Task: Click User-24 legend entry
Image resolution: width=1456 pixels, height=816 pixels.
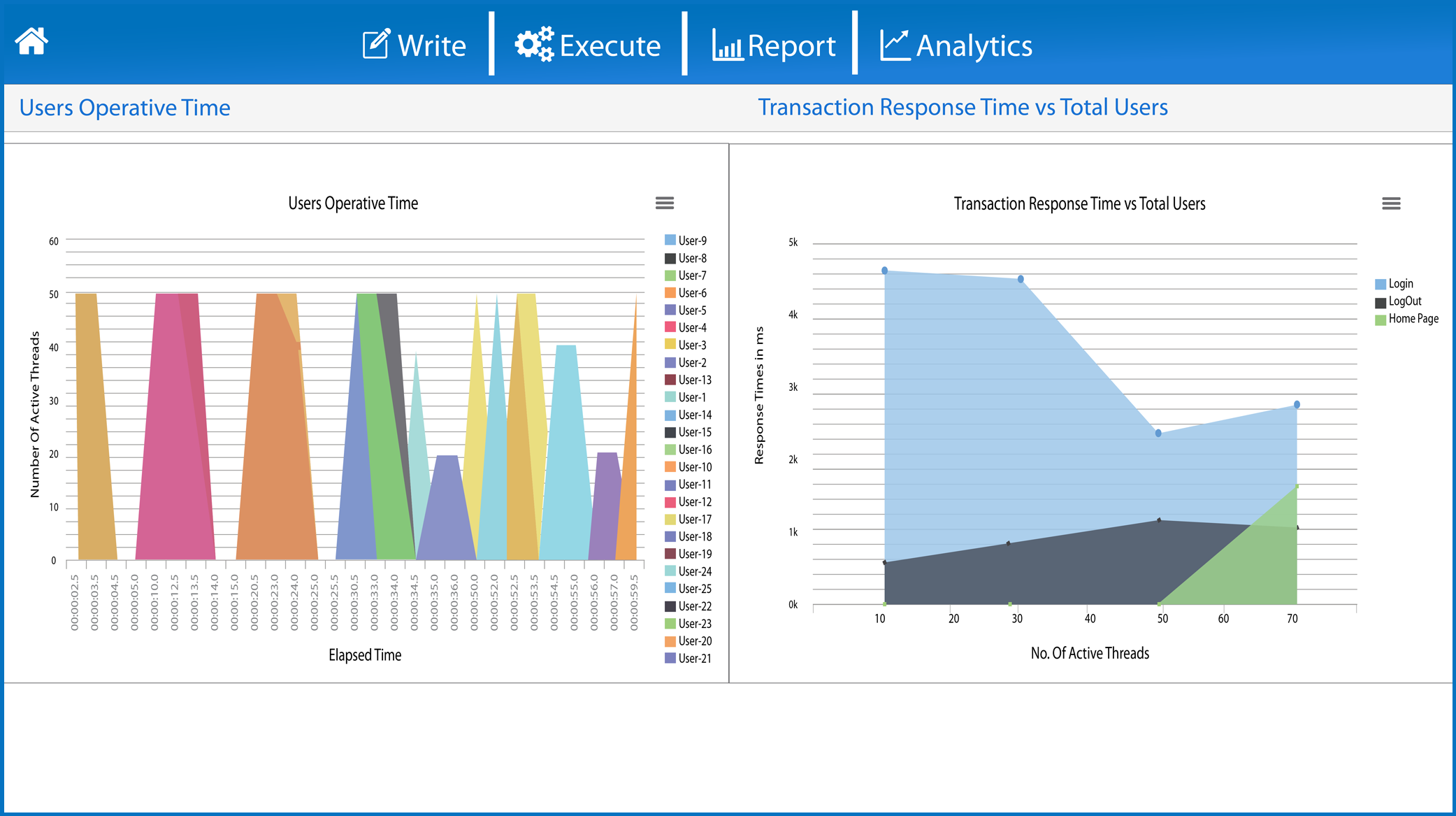Action: coord(689,571)
